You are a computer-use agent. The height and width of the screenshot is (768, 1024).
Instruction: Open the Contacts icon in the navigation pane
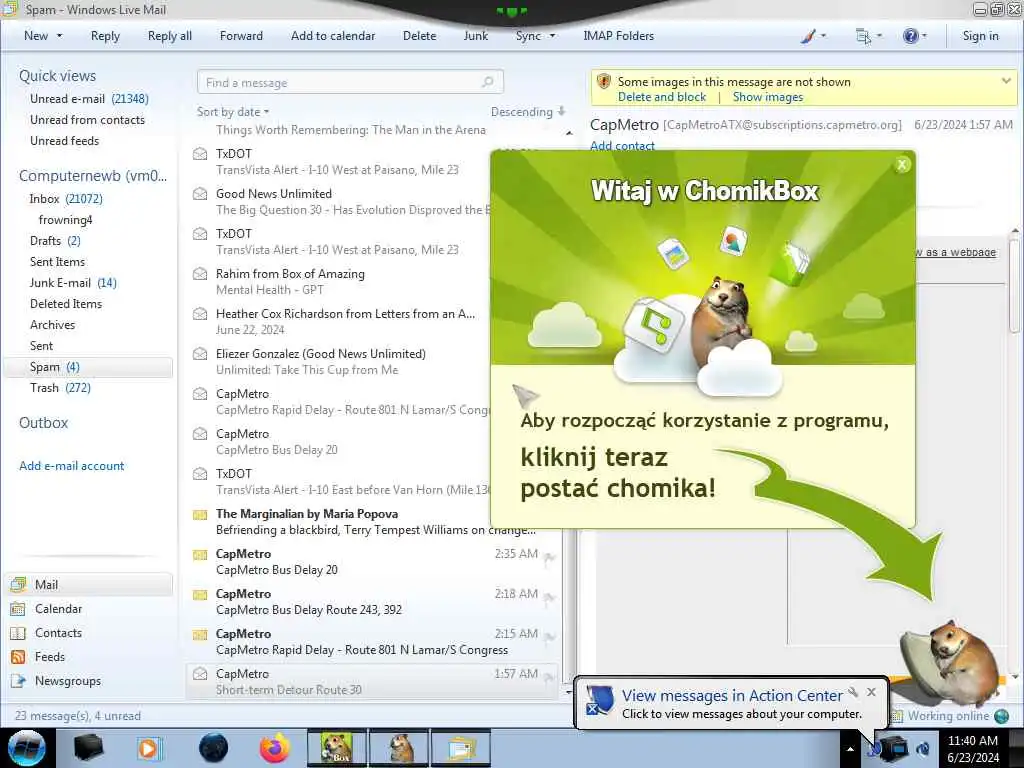[18, 633]
